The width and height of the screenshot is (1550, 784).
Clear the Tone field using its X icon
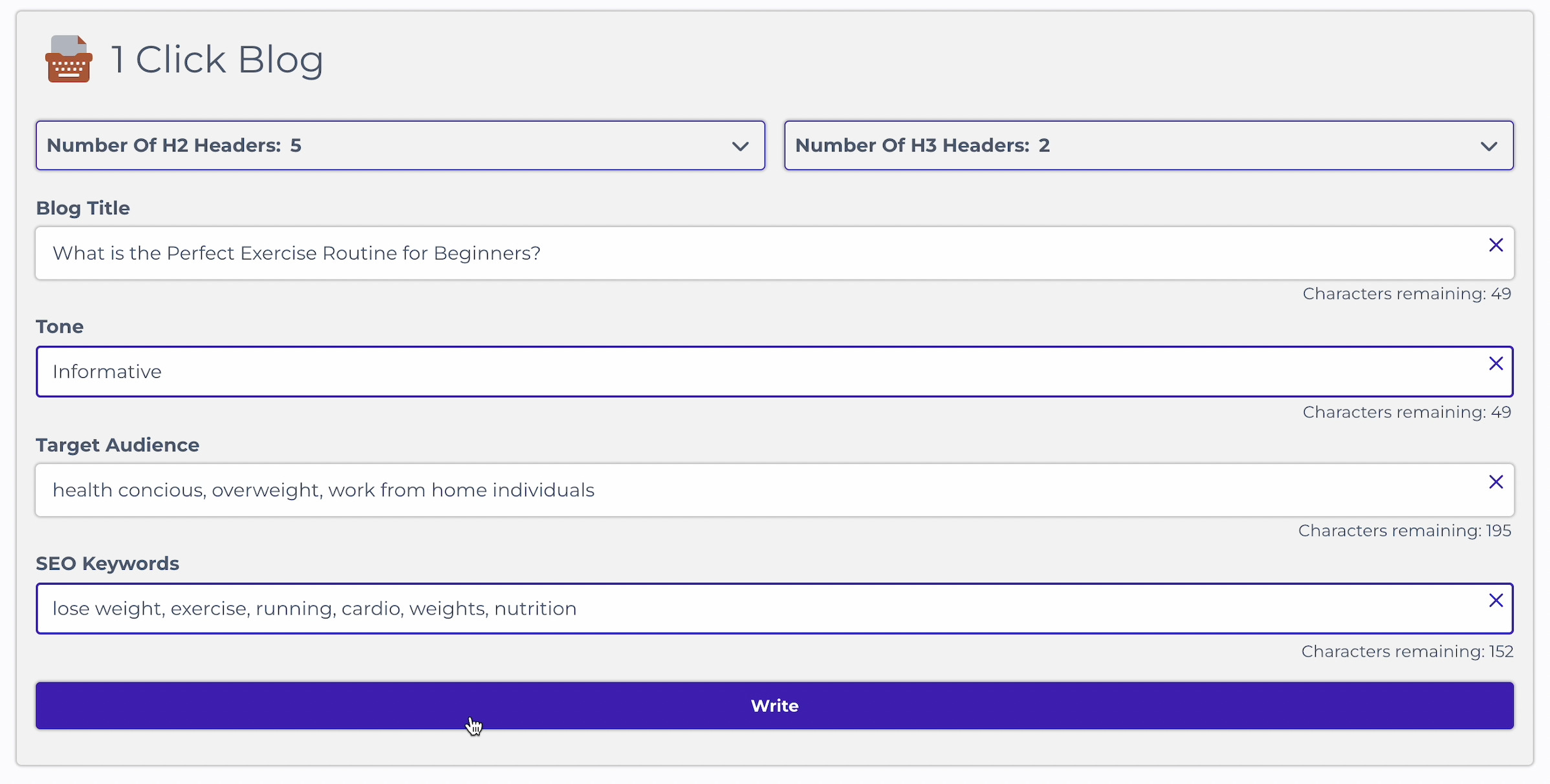point(1496,364)
